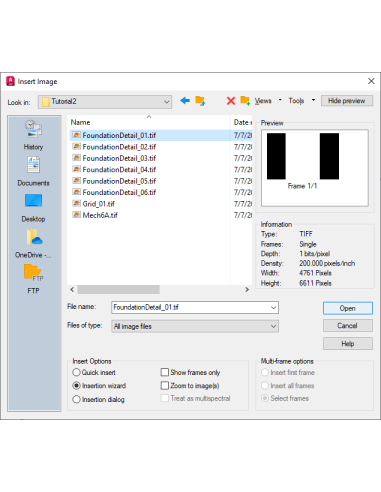
Task: Select FoundationDetail_03.tif file name
Action: pos(119,158)
